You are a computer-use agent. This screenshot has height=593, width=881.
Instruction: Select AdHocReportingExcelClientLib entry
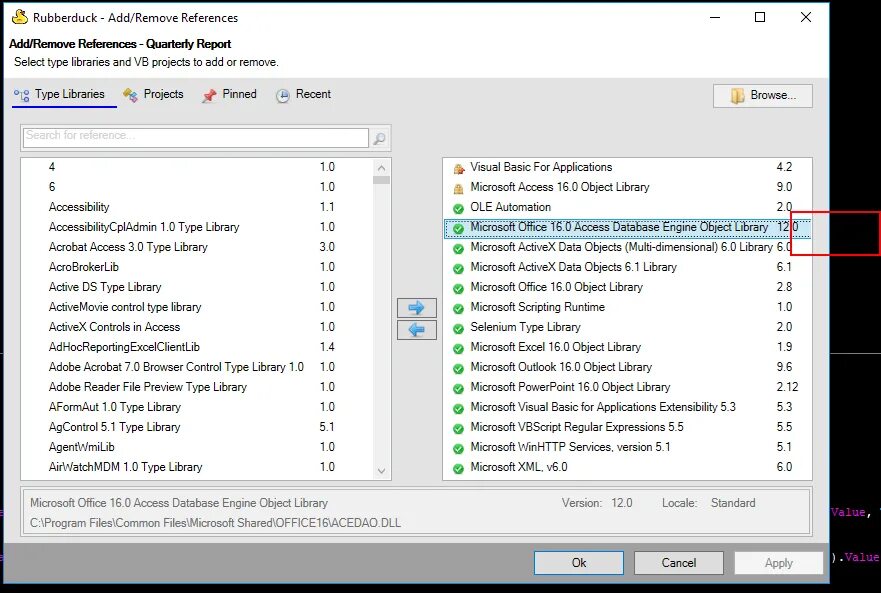coord(197,347)
